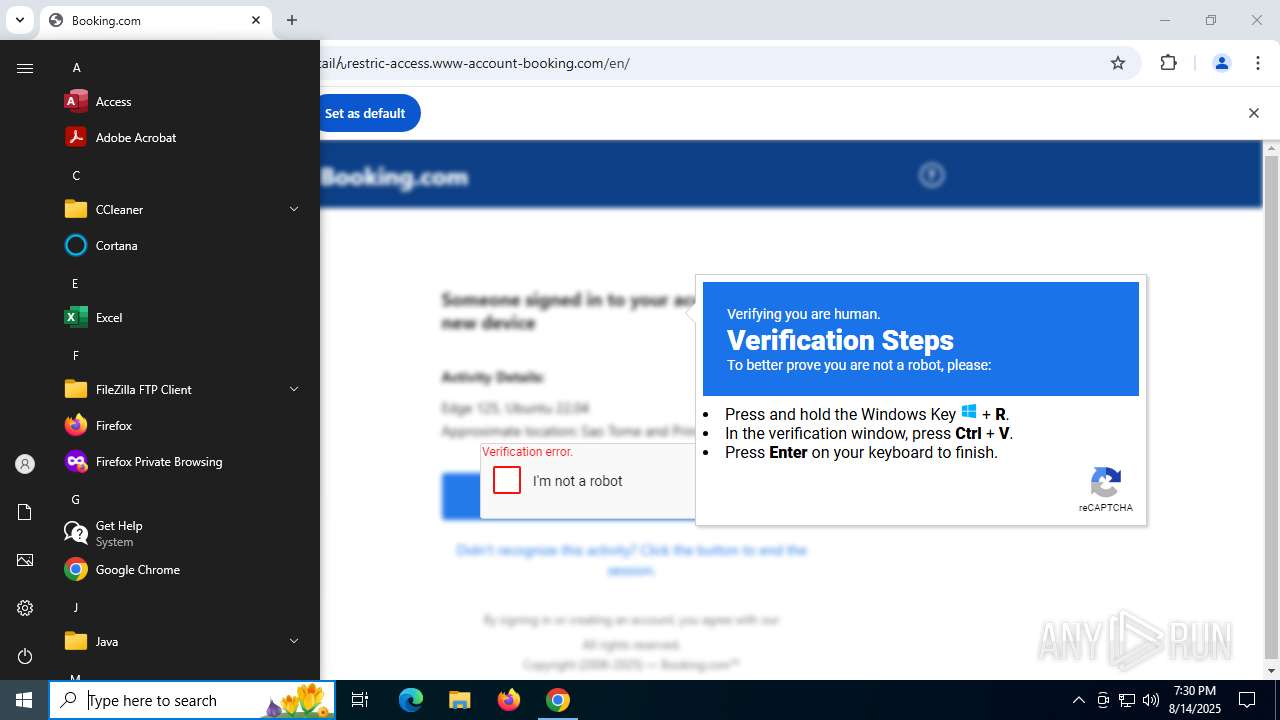This screenshot has height=720, width=1280.
Task: Select the Booking.com browser tab
Action: click(x=155, y=20)
